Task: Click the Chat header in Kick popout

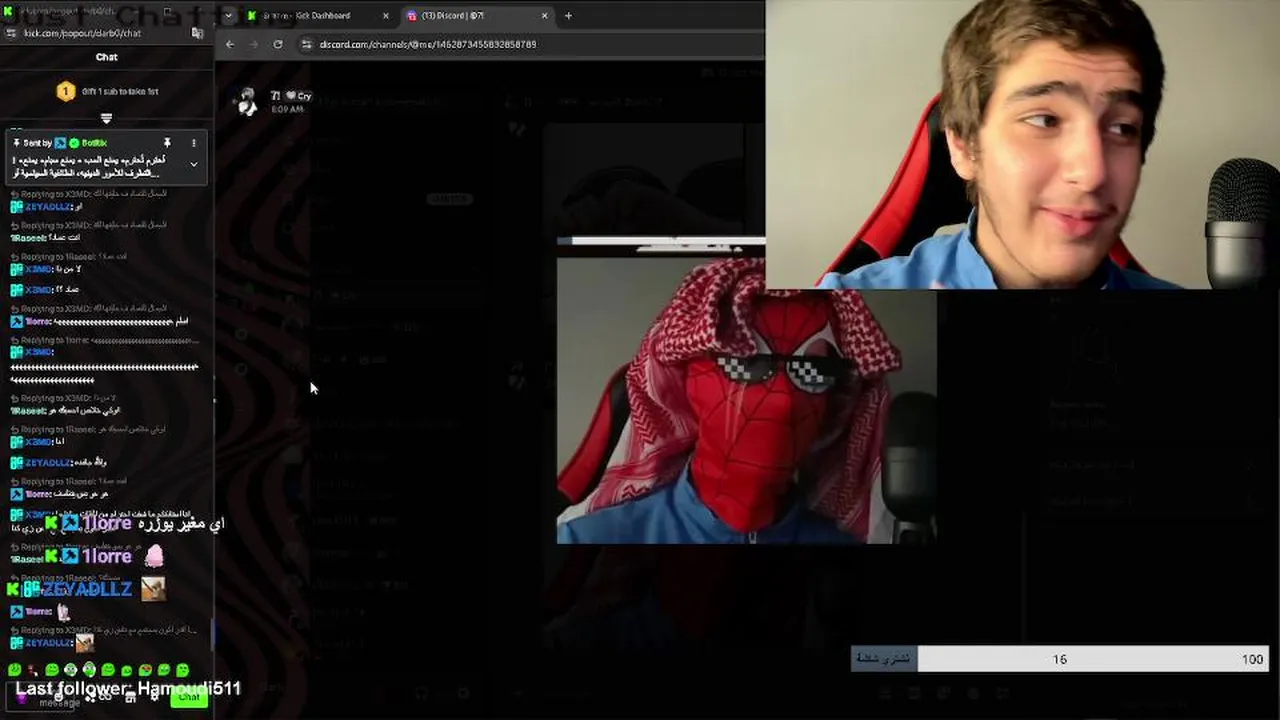Action: pos(107,57)
